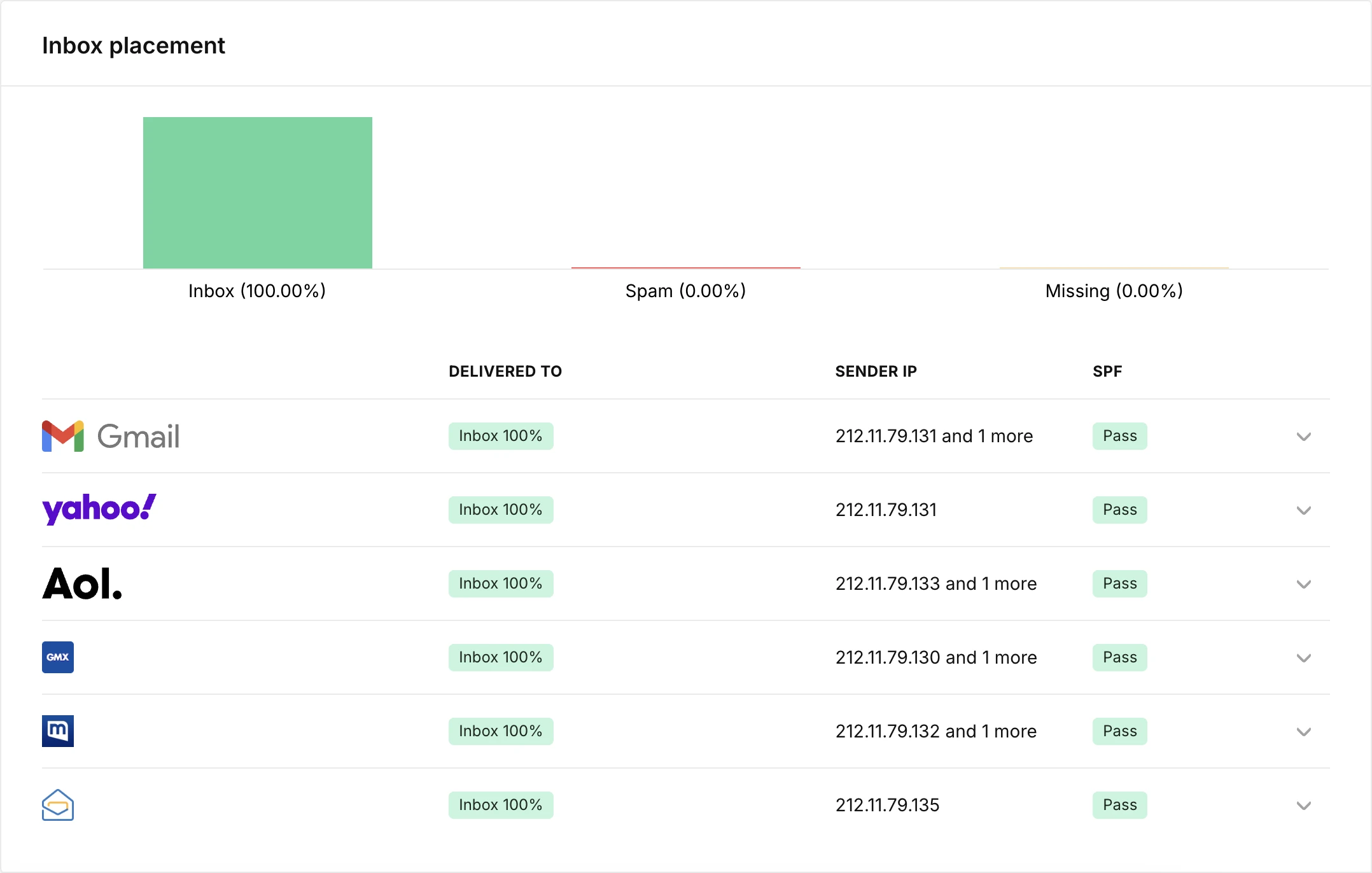
Task: Click the Pass badge in Yahoo row
Action: (x=1119, y=510)
